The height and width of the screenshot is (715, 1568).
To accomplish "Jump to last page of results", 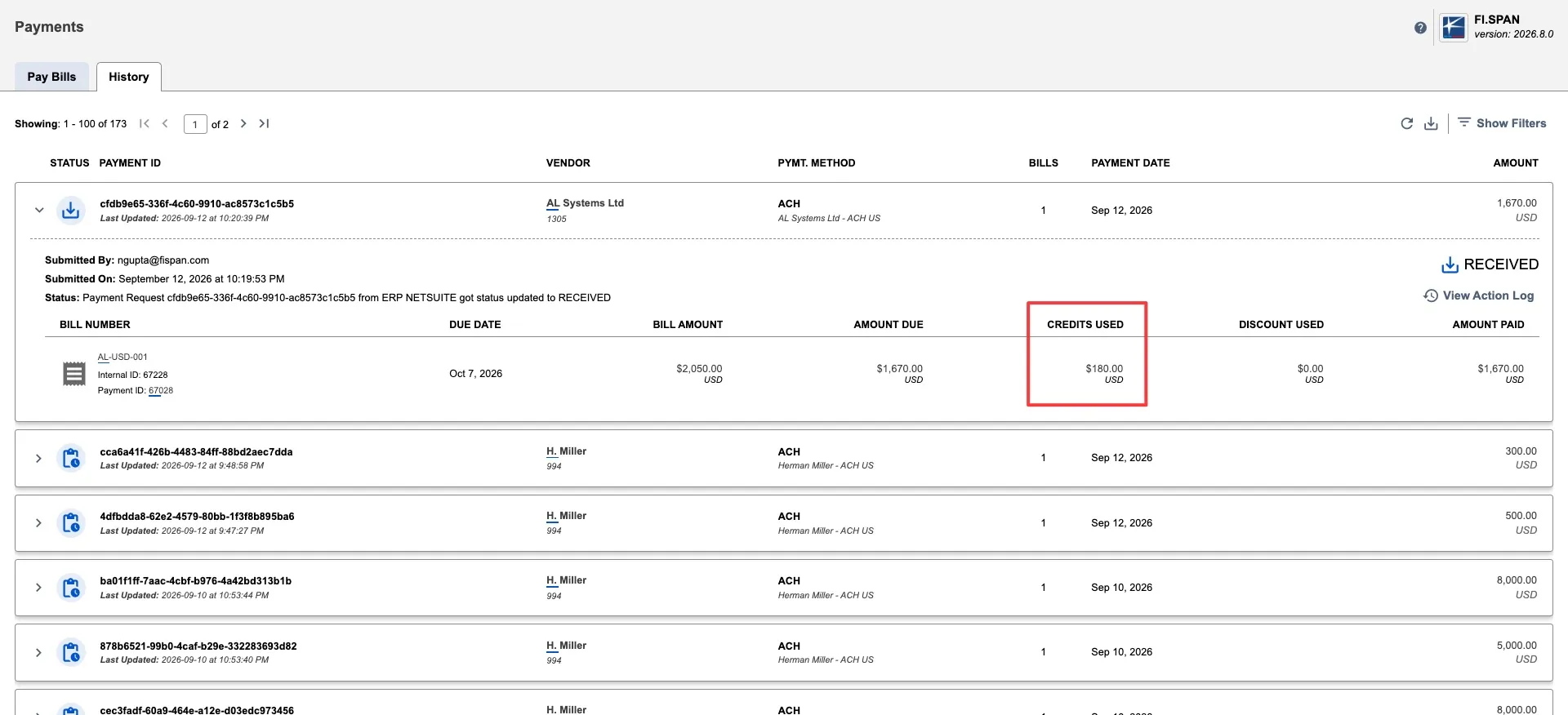I will [x=264, y=123].
